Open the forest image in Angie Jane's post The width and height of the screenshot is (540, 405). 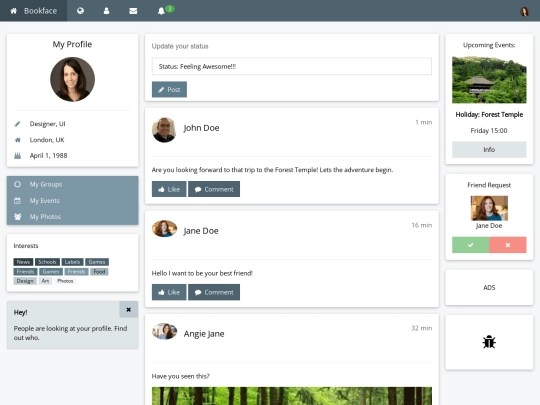click(x=292, y=396)
